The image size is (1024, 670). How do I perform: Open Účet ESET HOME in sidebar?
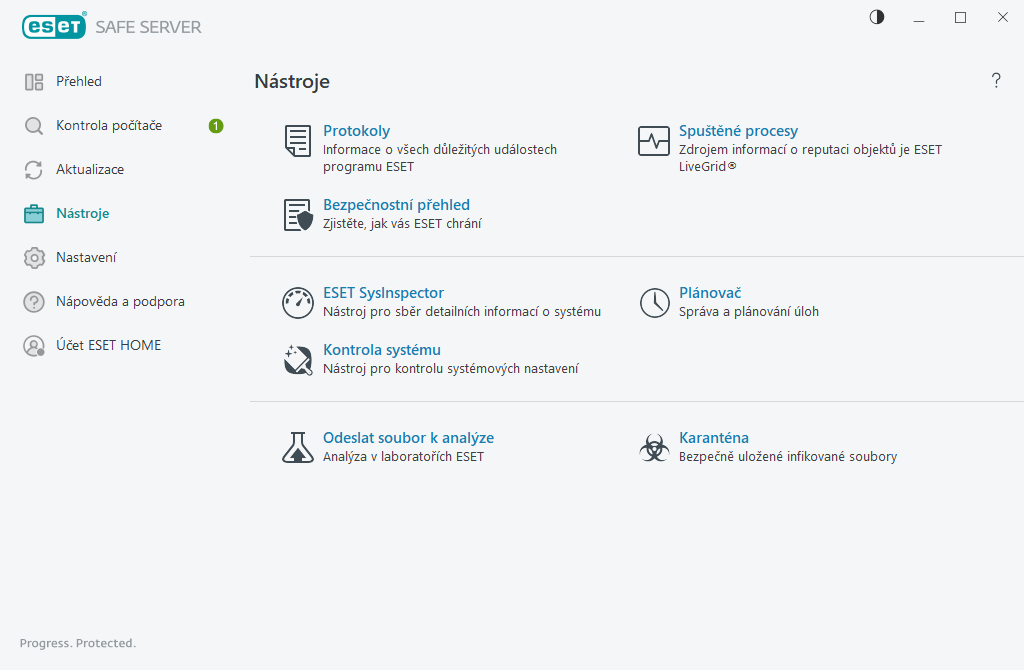click(108, 345)
